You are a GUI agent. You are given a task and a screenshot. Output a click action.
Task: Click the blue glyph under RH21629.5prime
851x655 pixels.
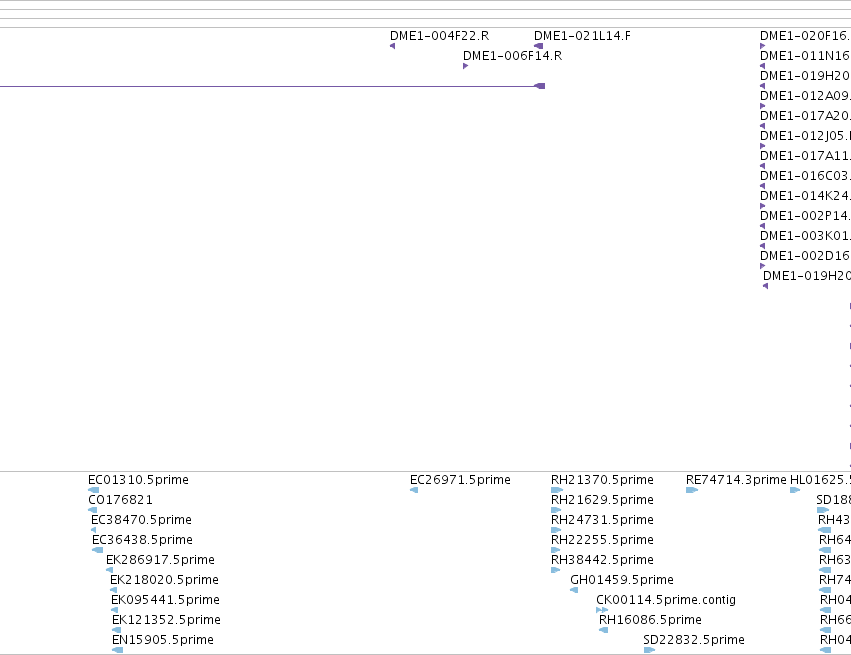(556, 510)
